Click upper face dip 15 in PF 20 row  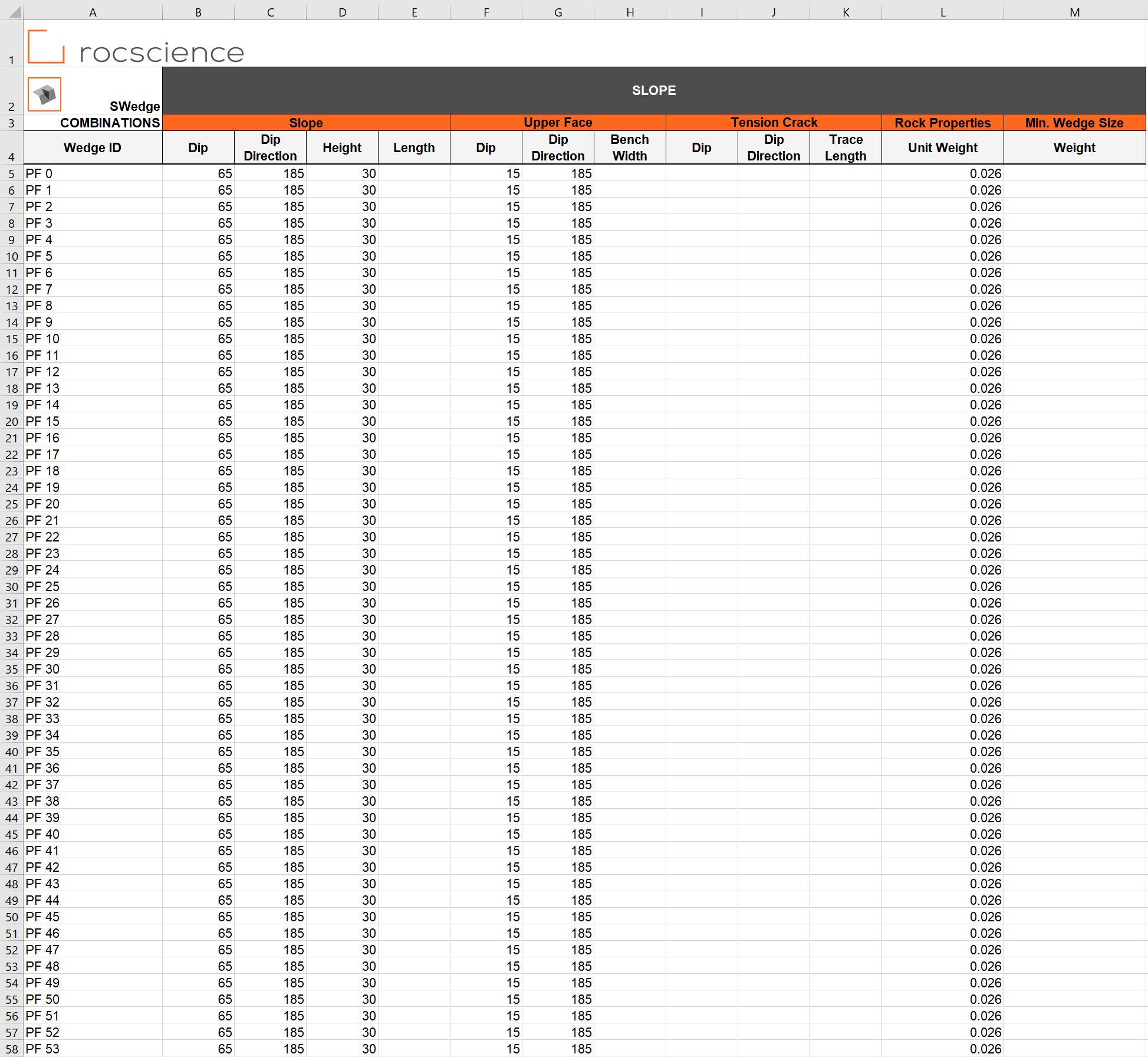pyautogui.click(x=486, y=504)
